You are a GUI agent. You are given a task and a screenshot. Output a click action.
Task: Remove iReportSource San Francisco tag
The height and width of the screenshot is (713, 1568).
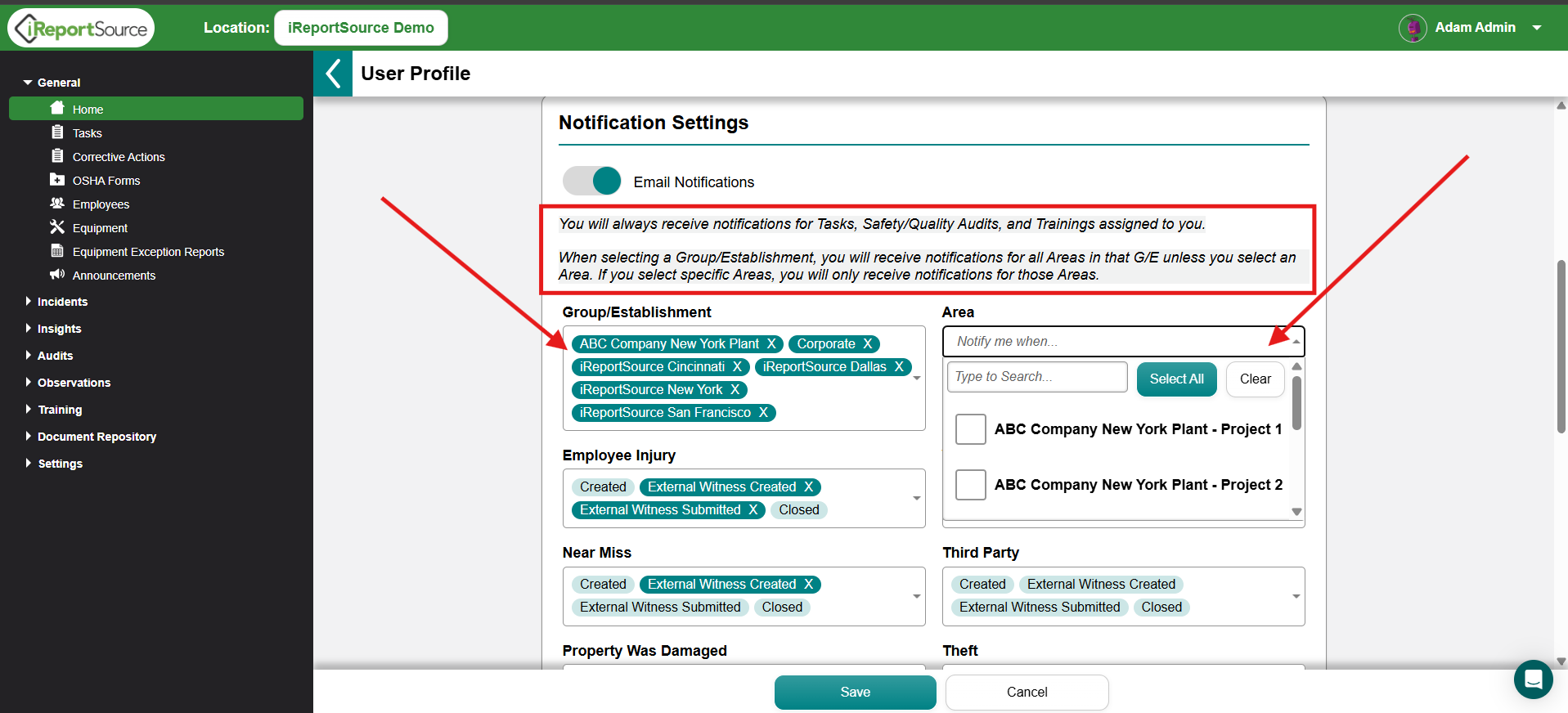pyautogui.click(x=763, y=413)
